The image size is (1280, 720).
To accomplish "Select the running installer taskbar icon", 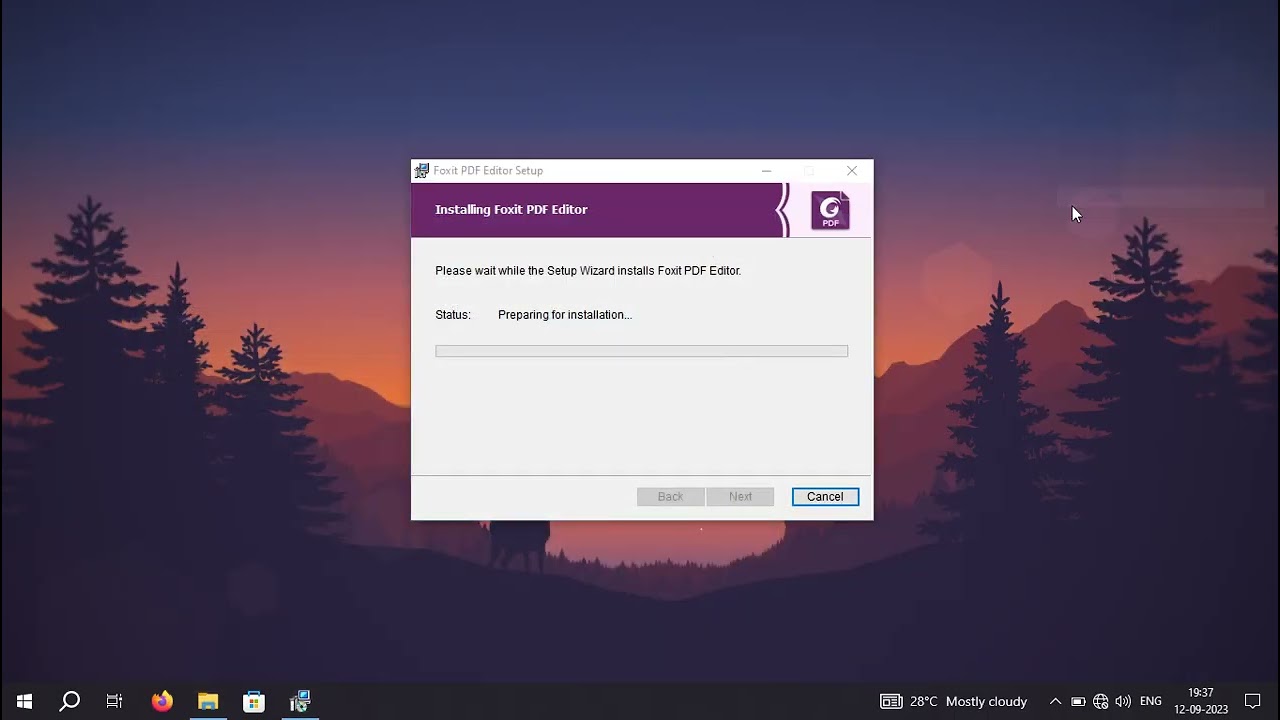I will pyautogui.click(x=300, y=701).
